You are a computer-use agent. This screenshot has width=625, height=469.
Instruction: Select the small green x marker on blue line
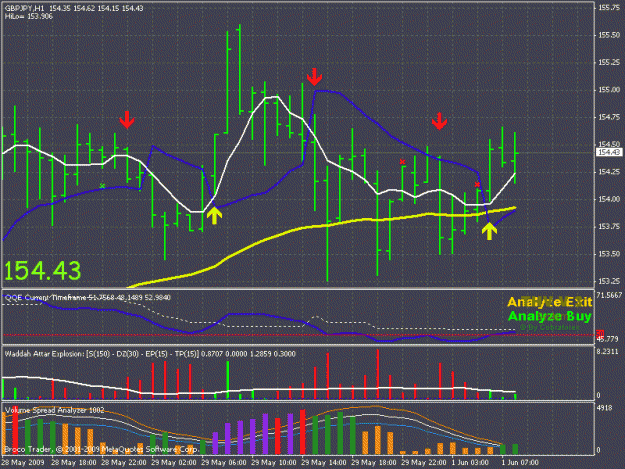click(x=102, y=186)
